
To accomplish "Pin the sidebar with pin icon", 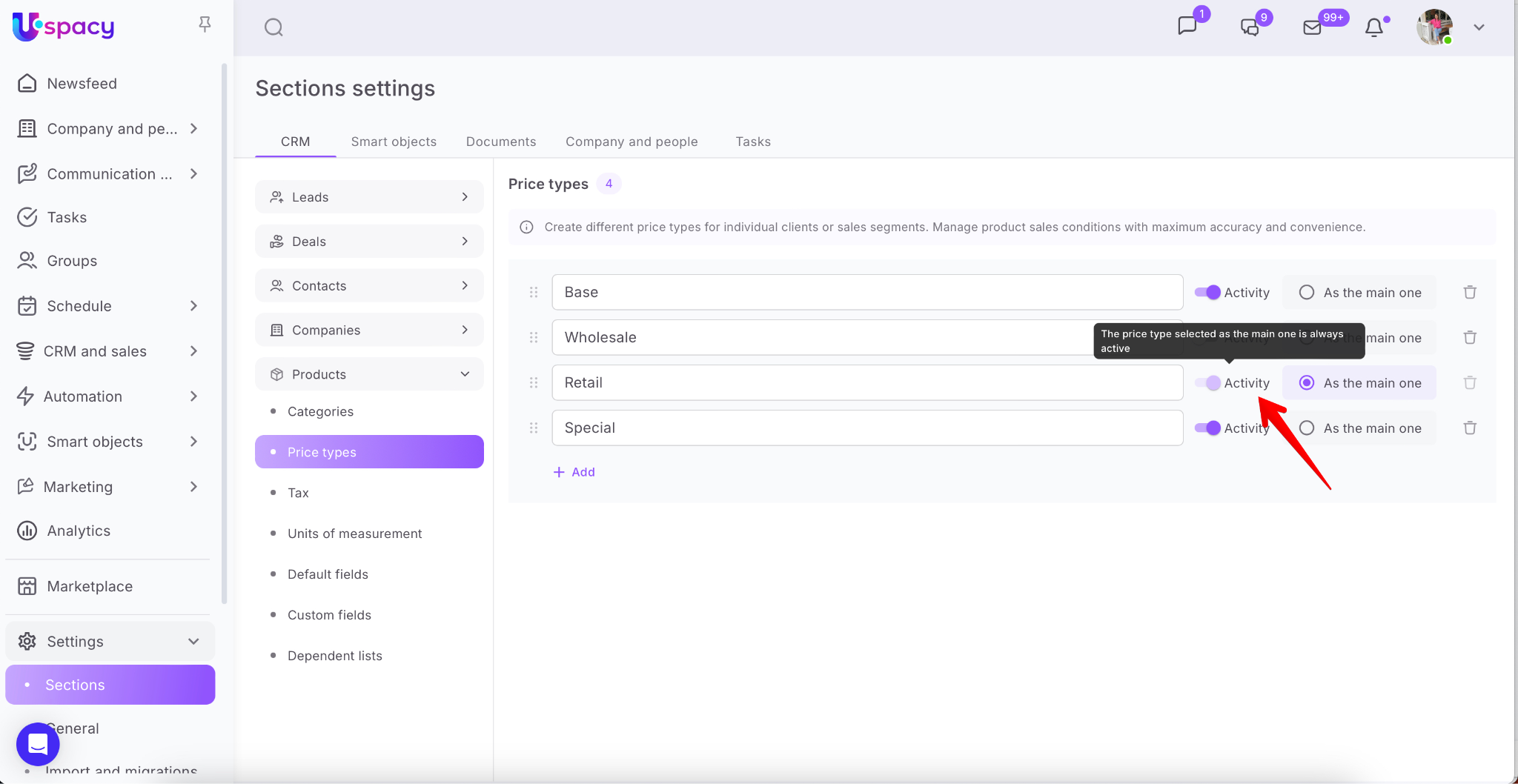I will click(205, 24).
